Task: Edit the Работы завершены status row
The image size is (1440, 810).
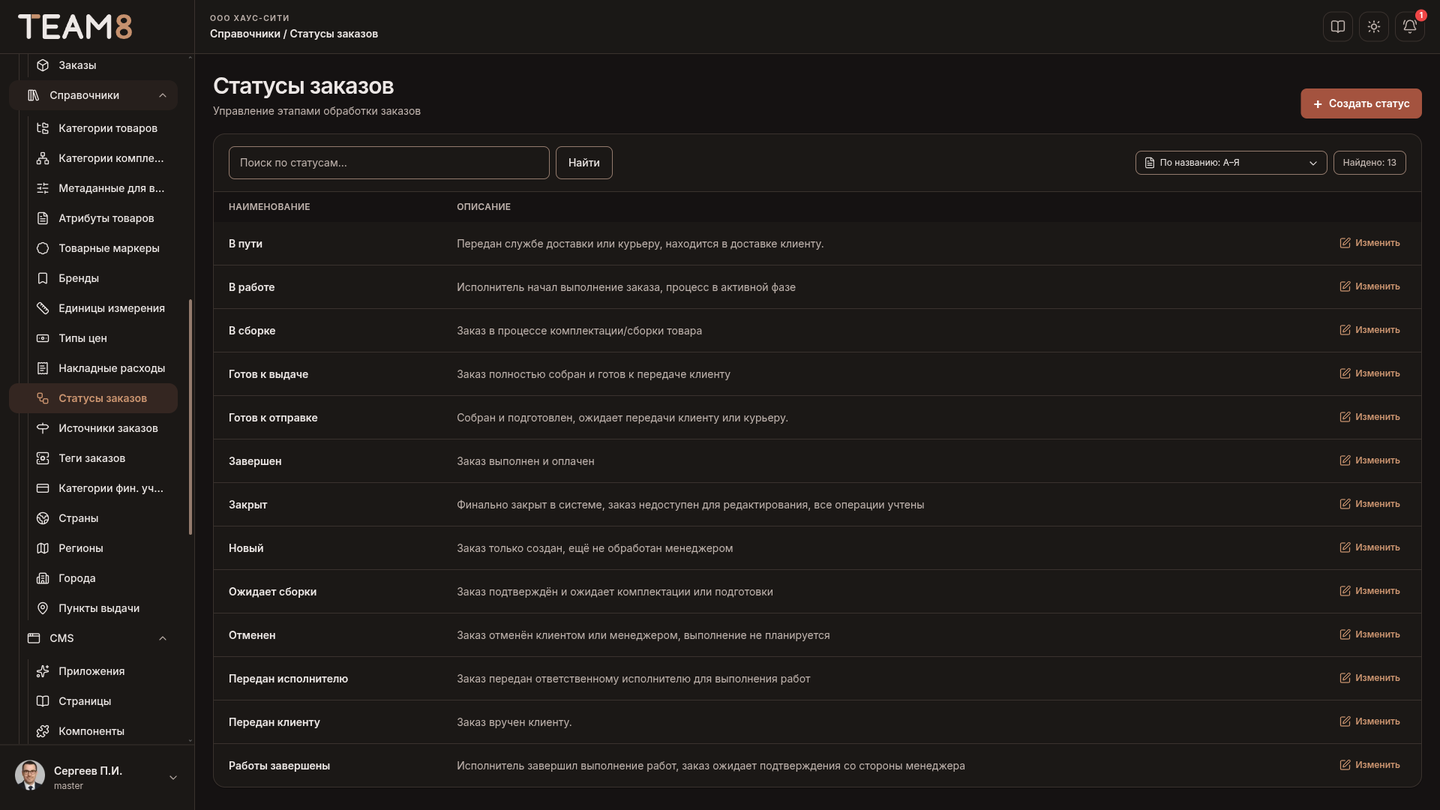Action: pyautogui.click(x=1370, y=765)
